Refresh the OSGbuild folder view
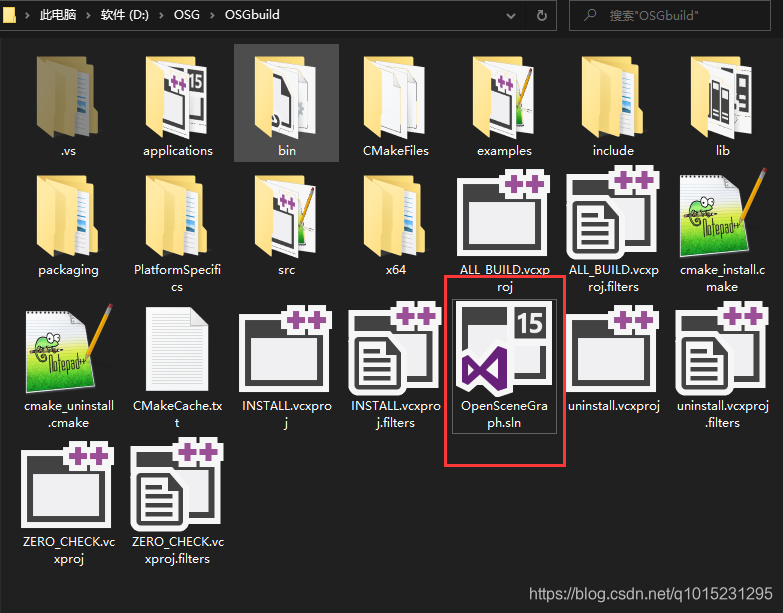This screenshot has height=613, width=783. coord(541,15)
